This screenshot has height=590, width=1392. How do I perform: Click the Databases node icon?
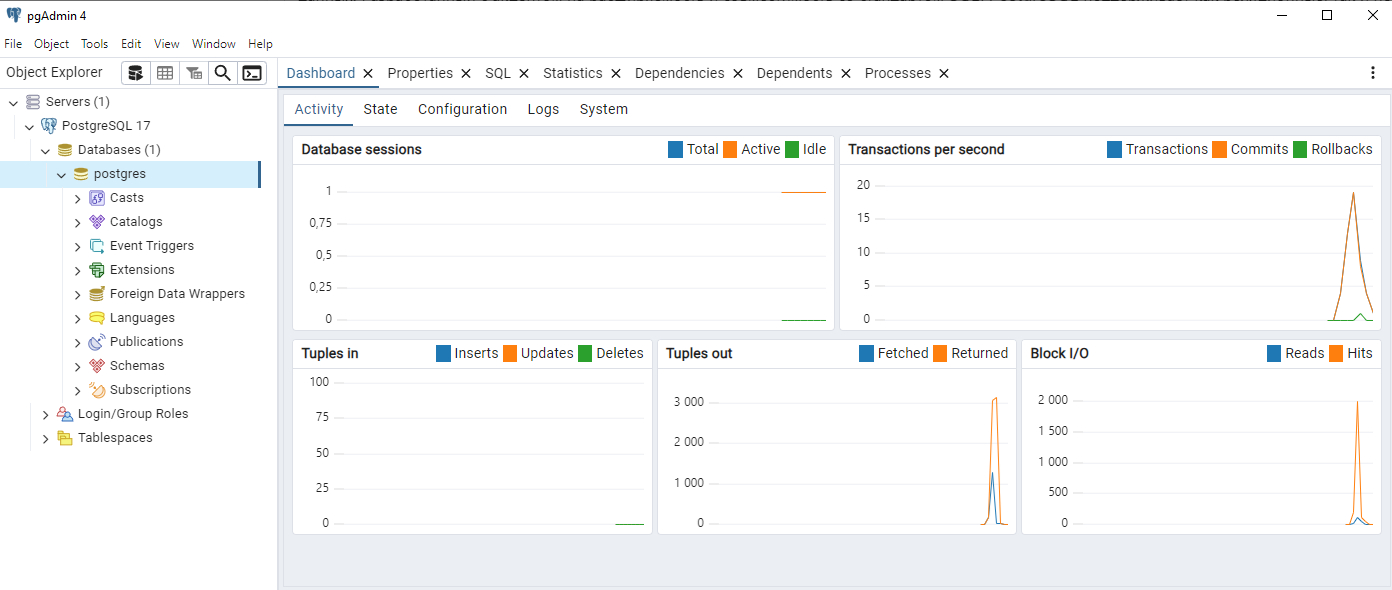pyautogui.click(x=65, y=150)
